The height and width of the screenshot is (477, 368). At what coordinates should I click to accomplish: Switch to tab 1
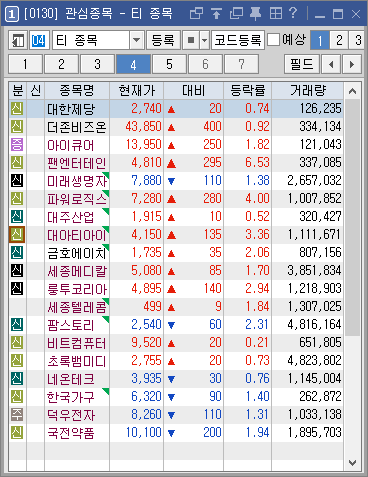26,64
